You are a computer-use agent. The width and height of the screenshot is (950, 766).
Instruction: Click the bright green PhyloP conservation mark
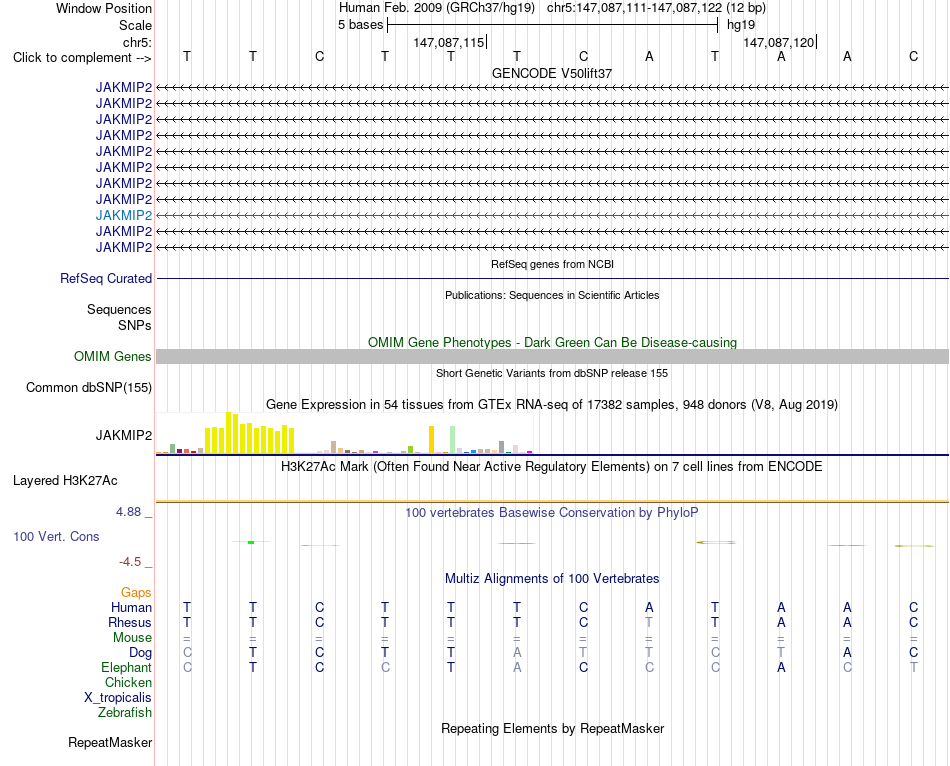(251, 542)
